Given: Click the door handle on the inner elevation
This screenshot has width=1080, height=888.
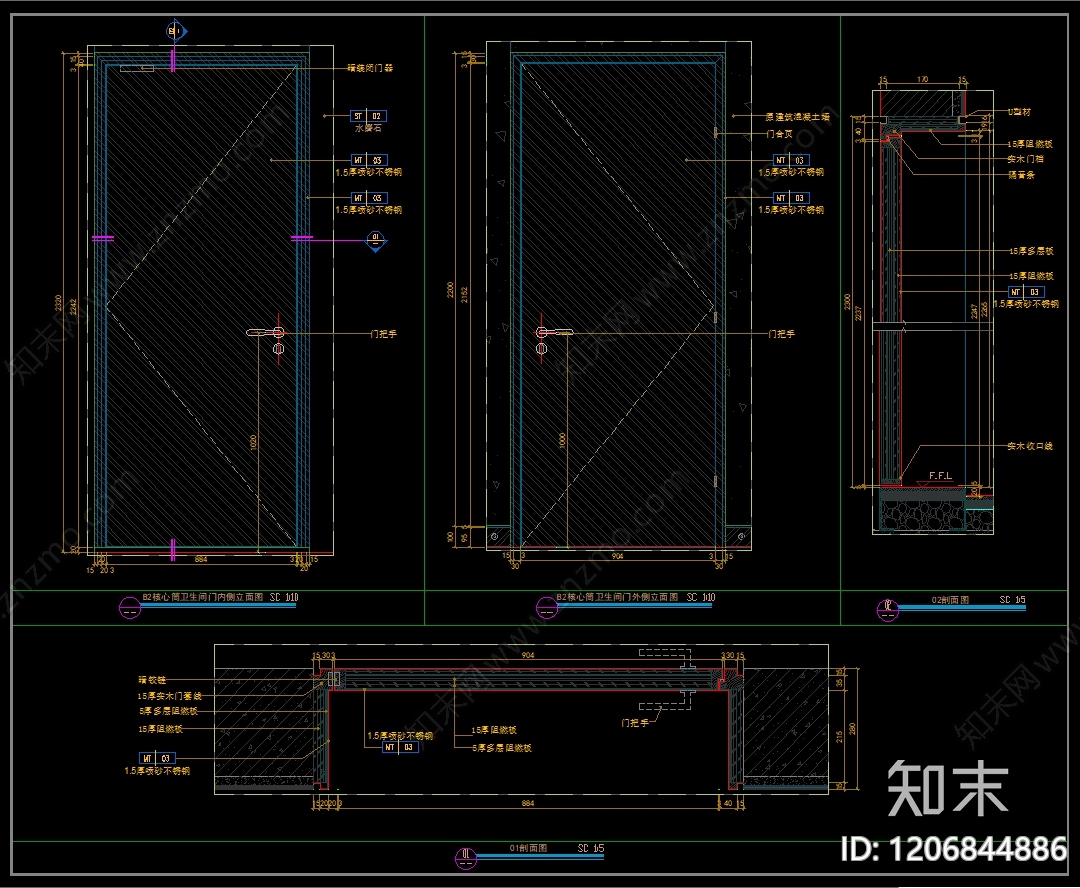Looking at the screenshot, I should (x=266, y=333).
